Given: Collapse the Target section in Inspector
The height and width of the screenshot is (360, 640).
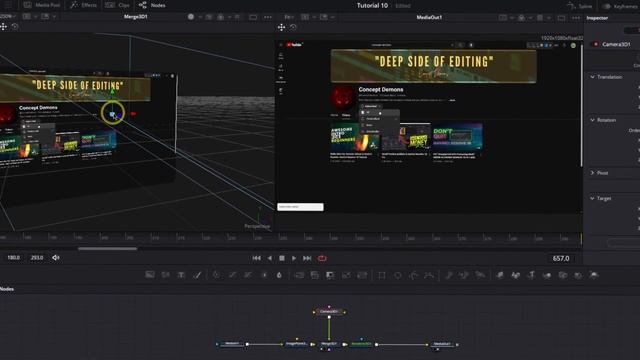Looking at the screenshot, I should click(593, 198).
